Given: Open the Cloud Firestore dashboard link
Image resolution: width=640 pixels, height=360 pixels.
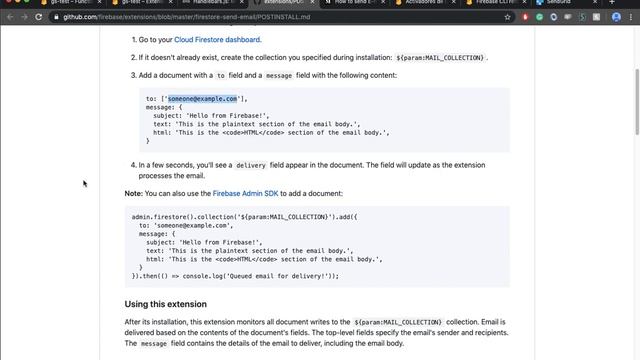Looking at the screenshot, I should pyautogui.click(x=218, y=40).
